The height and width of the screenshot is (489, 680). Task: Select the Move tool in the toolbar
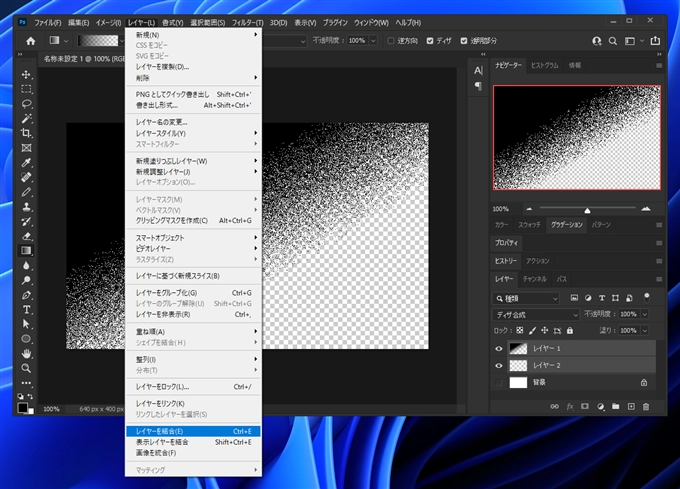[x=27, y=74]
